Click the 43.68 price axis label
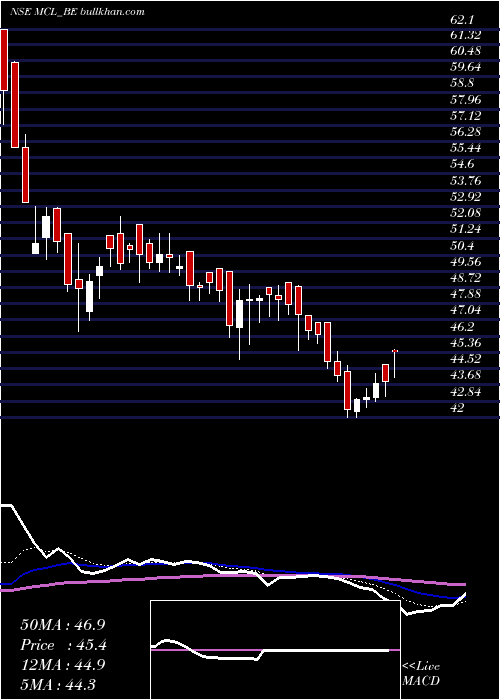500x700 pixels. (465, 375)
